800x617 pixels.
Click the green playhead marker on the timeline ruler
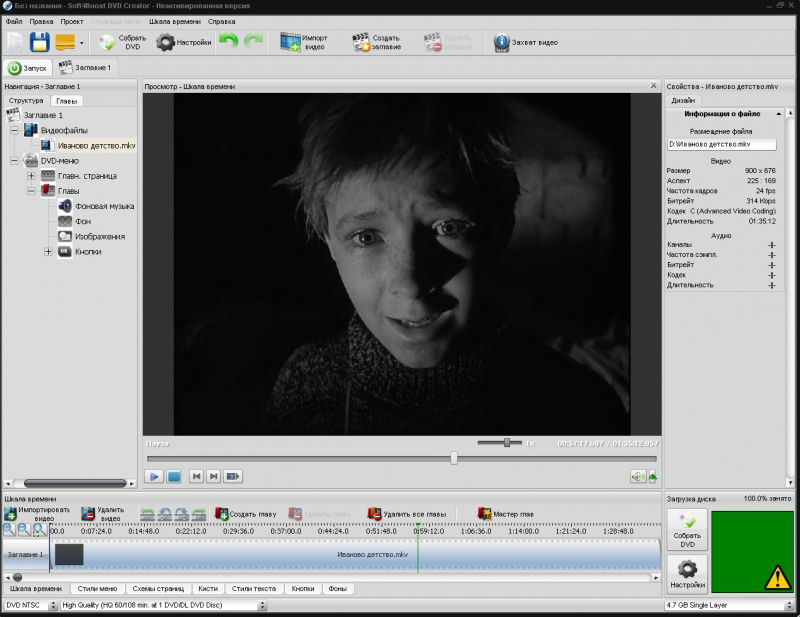(418, 526)
